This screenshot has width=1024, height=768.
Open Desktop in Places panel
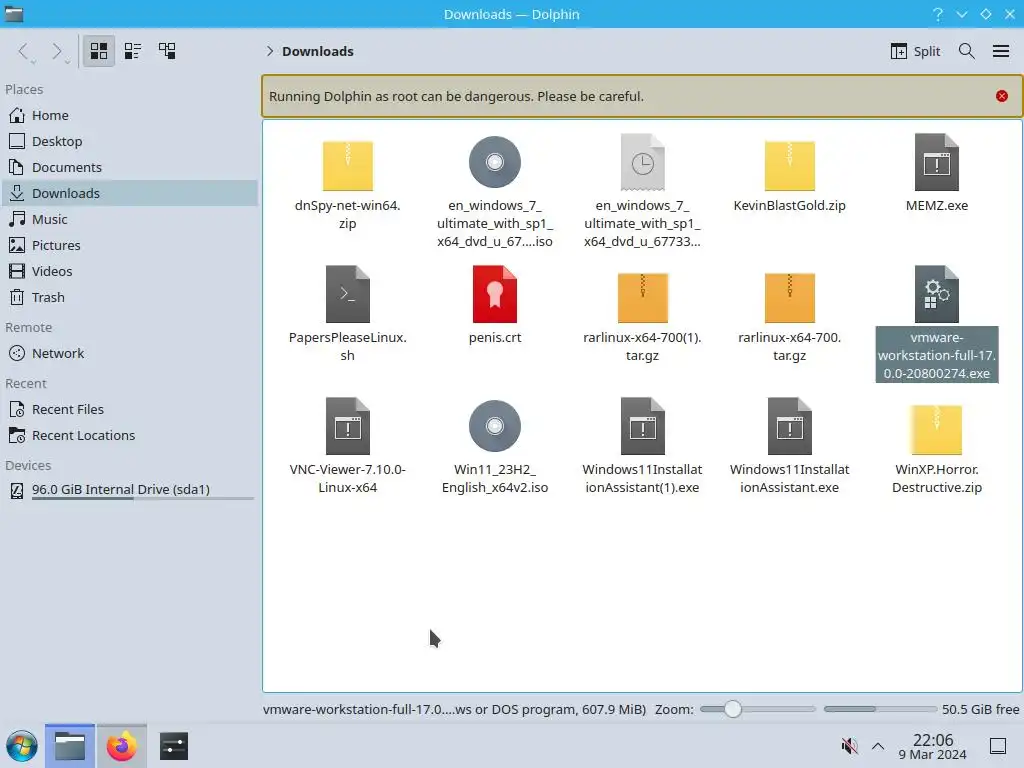click(129, 142)
